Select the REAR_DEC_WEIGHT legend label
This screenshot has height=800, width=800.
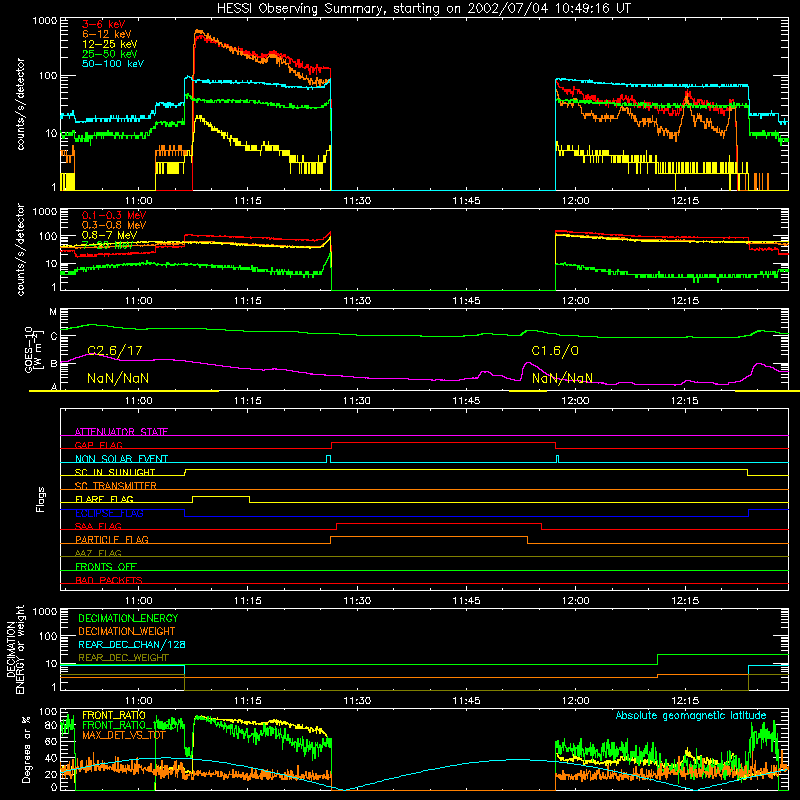pos(123,658)
